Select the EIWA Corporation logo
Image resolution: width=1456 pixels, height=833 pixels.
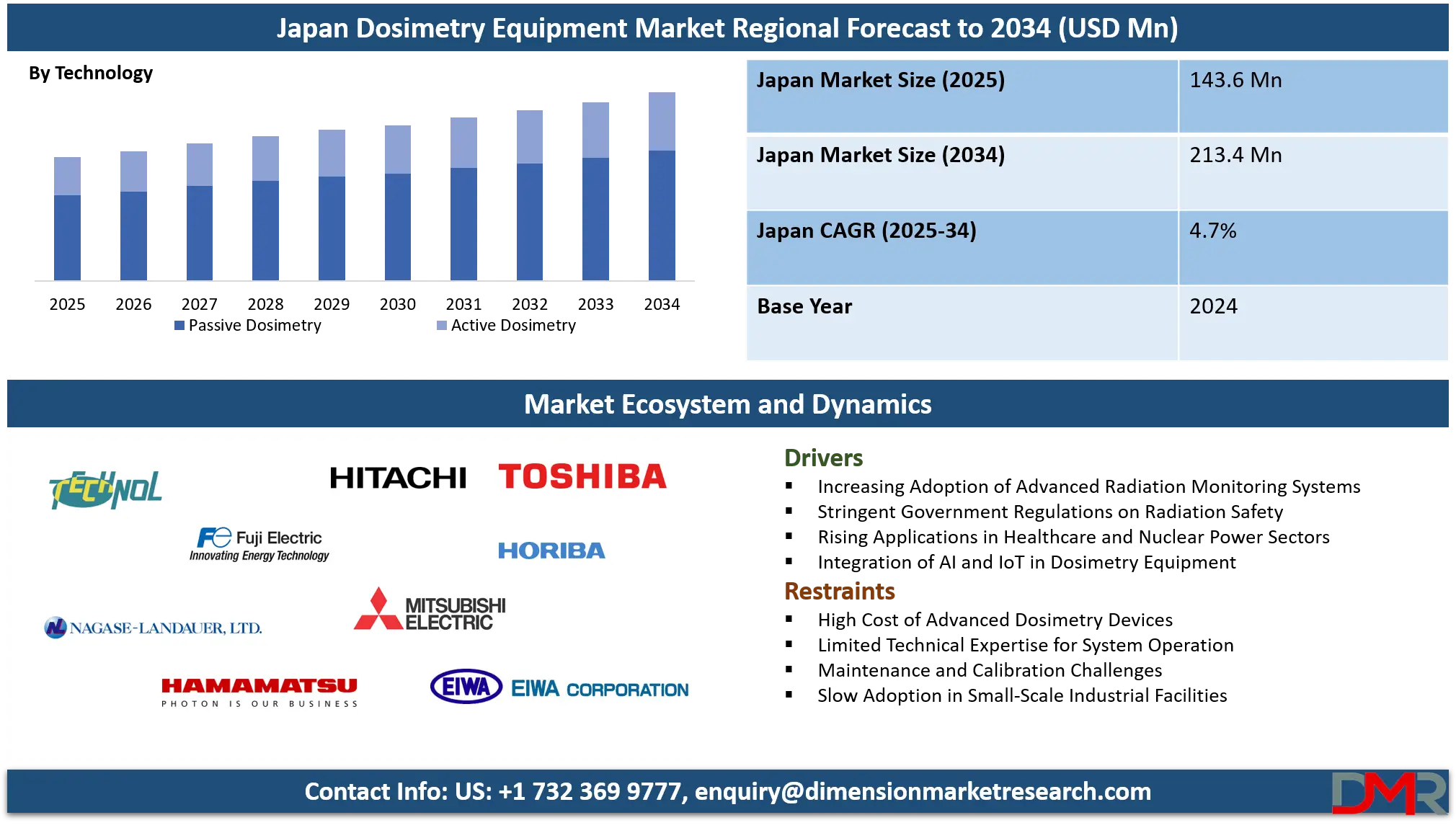(560, 688)
